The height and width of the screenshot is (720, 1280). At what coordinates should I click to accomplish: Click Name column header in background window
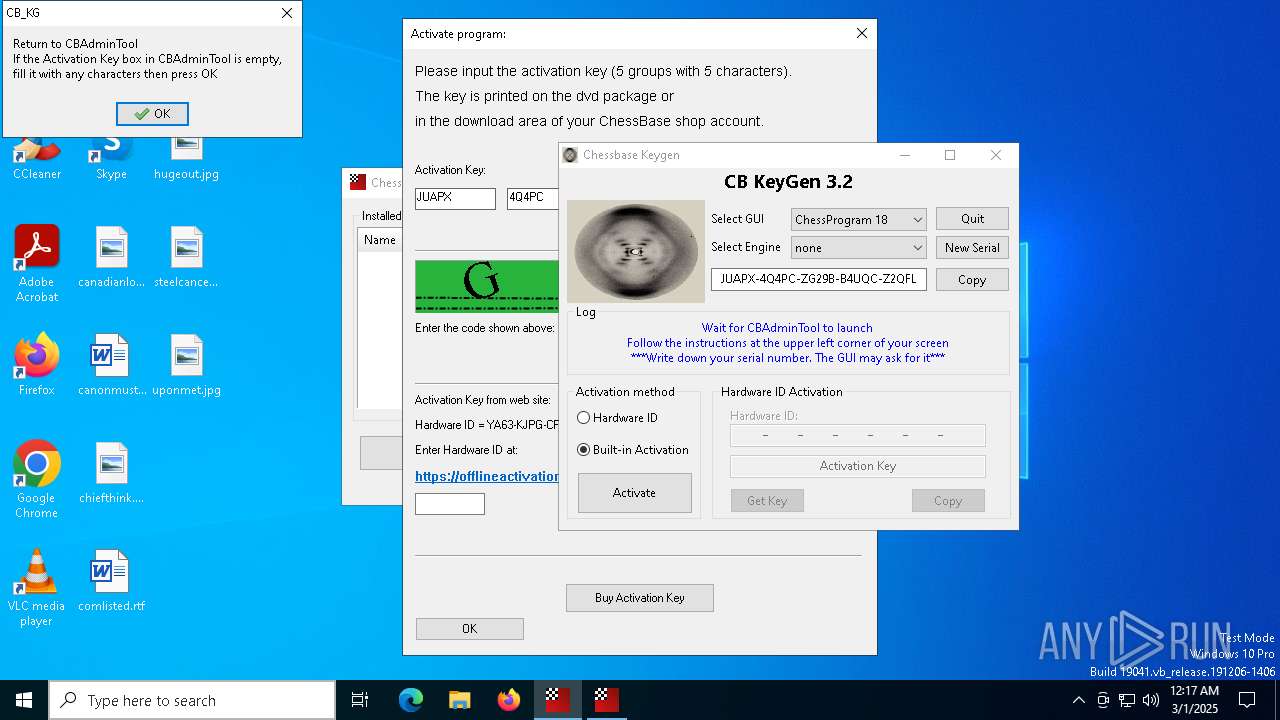pos(380,240)
